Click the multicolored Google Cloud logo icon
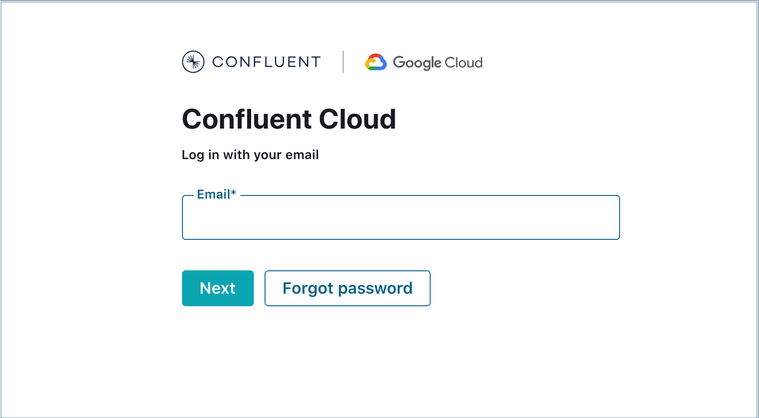Image resolution: width=759 pixels, height=418 pixels. click(376, 62)
